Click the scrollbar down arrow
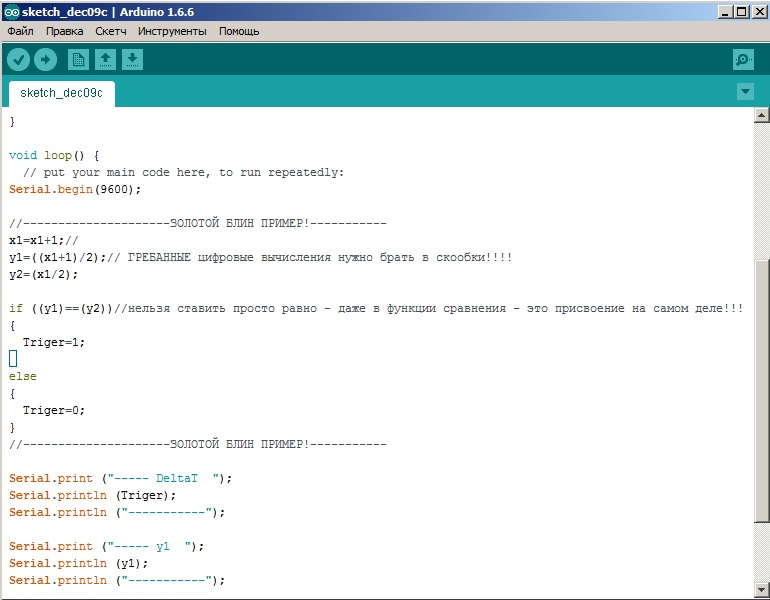The height and width of the screenshot is (600, 770). coord(761,588)
